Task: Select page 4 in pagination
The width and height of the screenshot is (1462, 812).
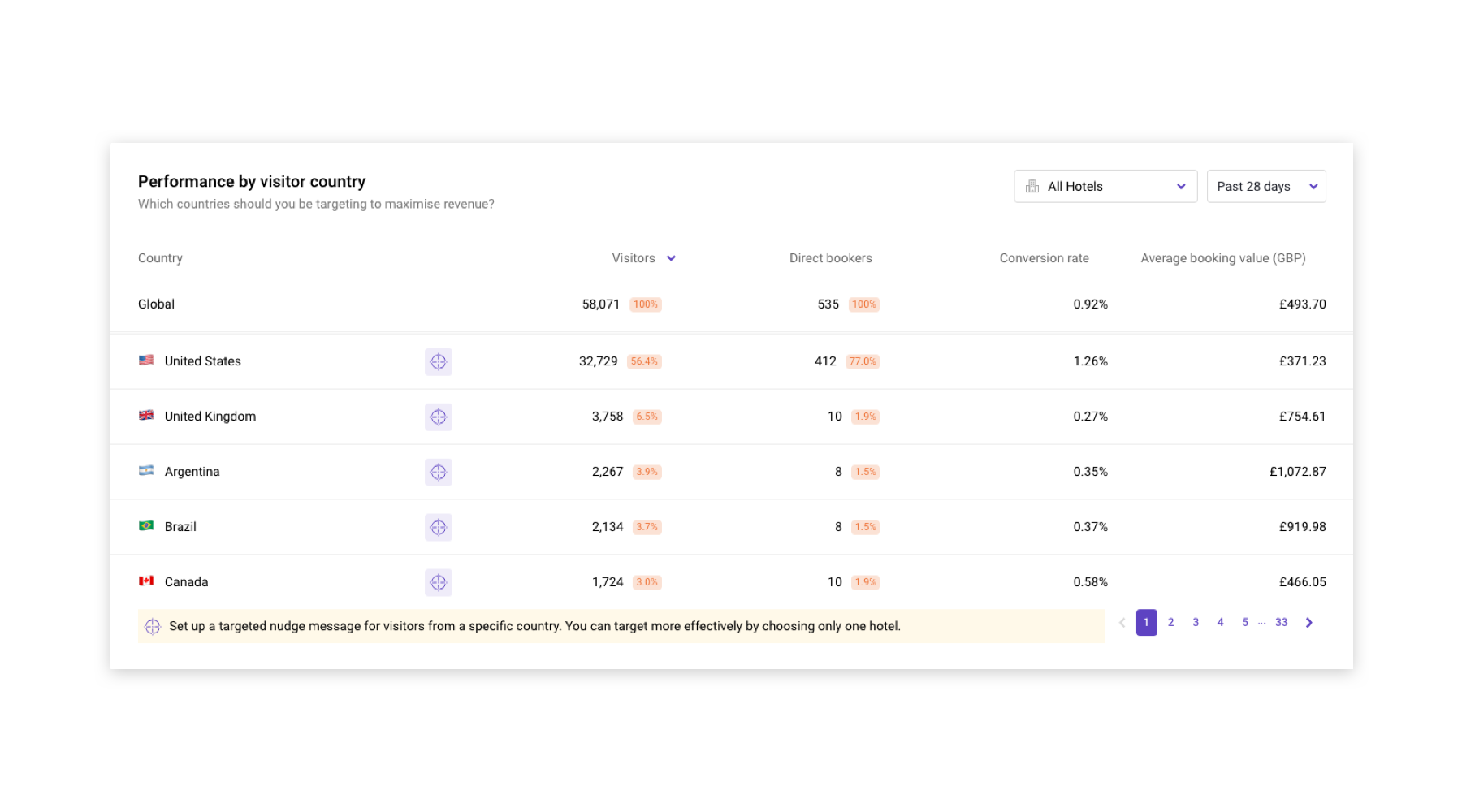Action: (1220, 623)
